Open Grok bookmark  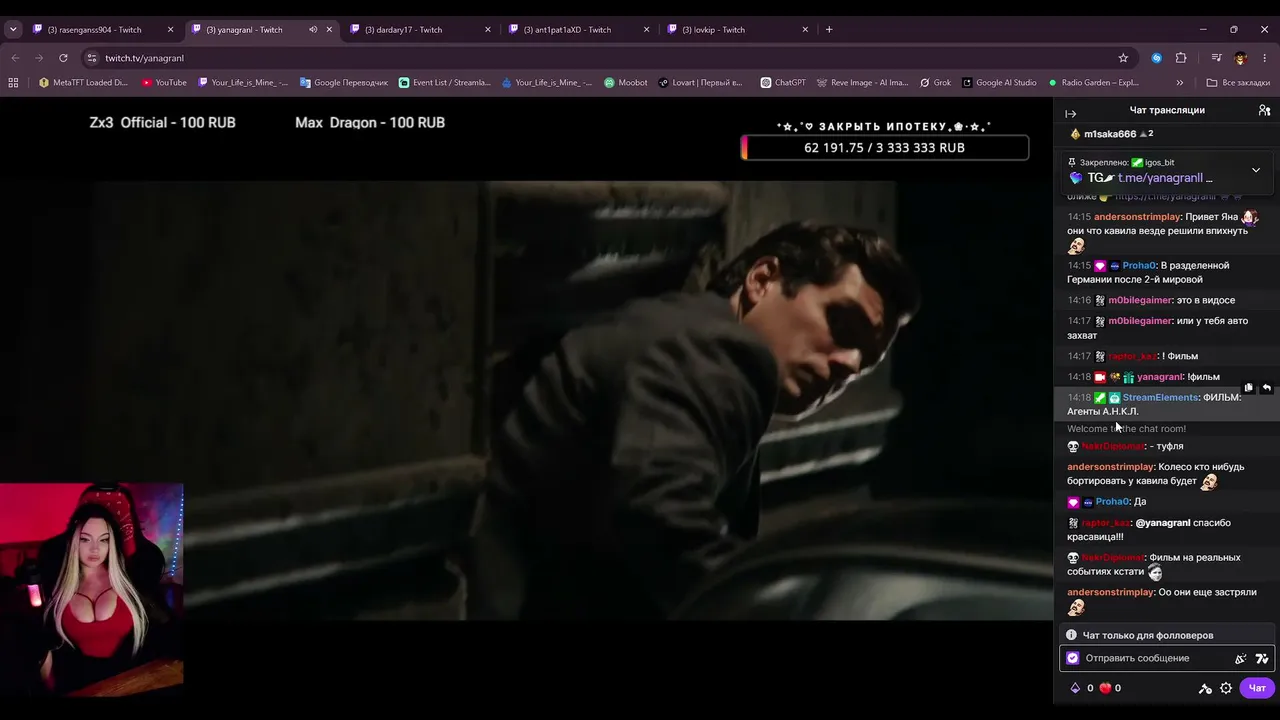935,83
